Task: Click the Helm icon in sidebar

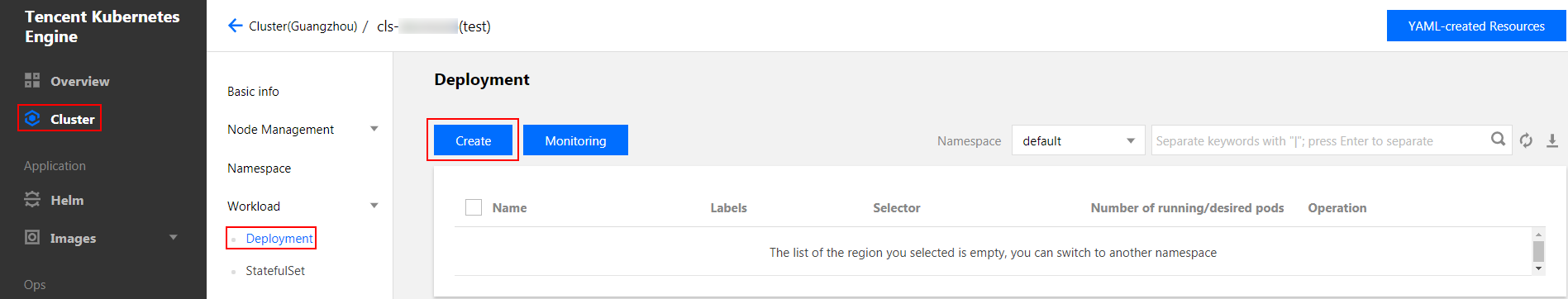Action: click(32, 199)
